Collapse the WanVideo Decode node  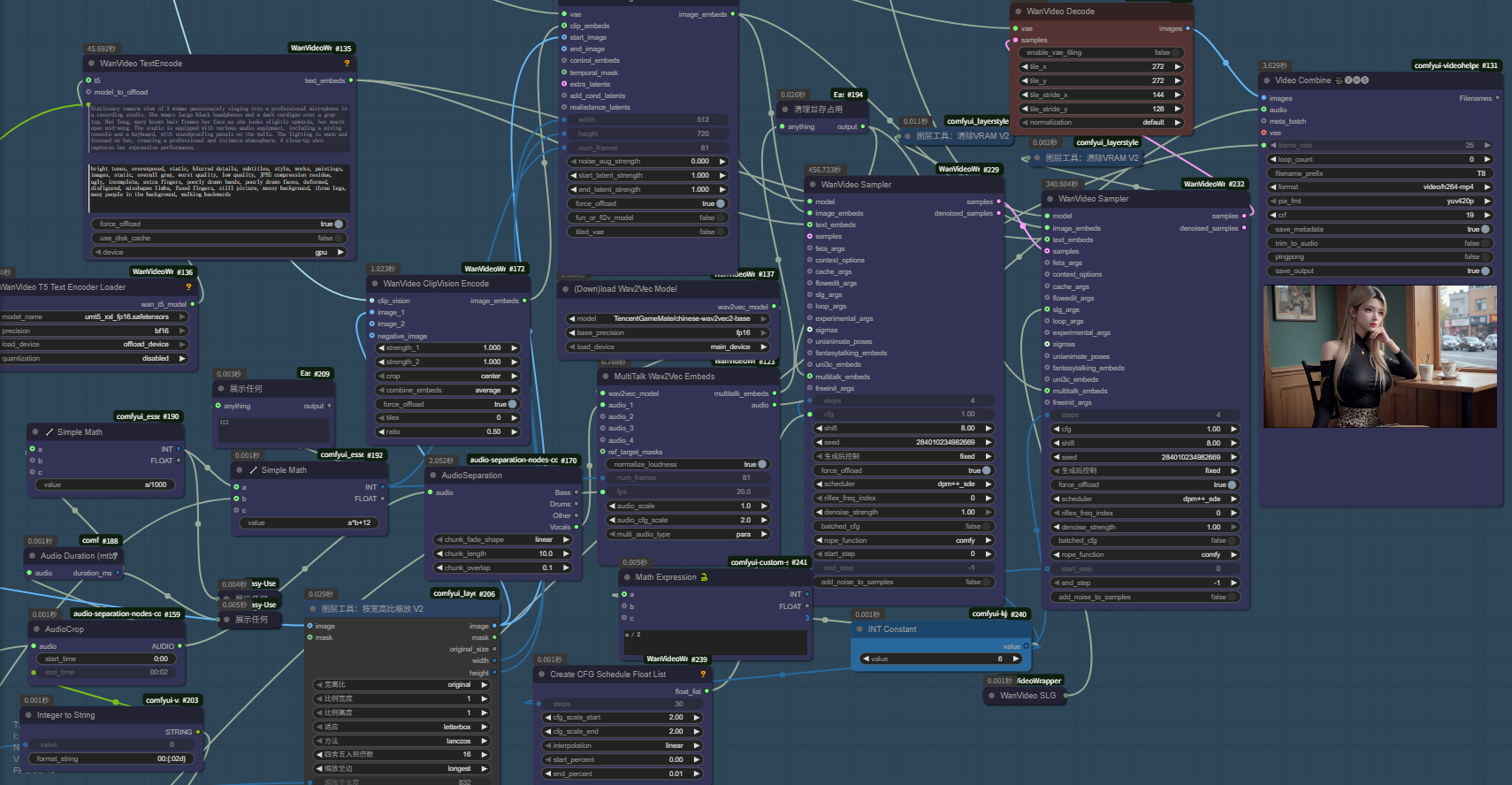pos(1017,11)
